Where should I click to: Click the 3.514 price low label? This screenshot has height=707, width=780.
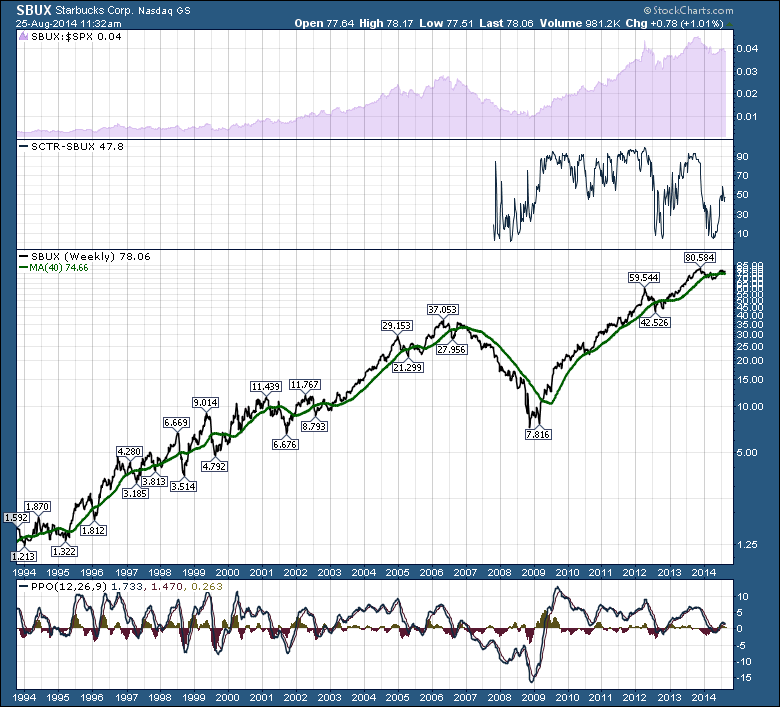coord(183,486)
